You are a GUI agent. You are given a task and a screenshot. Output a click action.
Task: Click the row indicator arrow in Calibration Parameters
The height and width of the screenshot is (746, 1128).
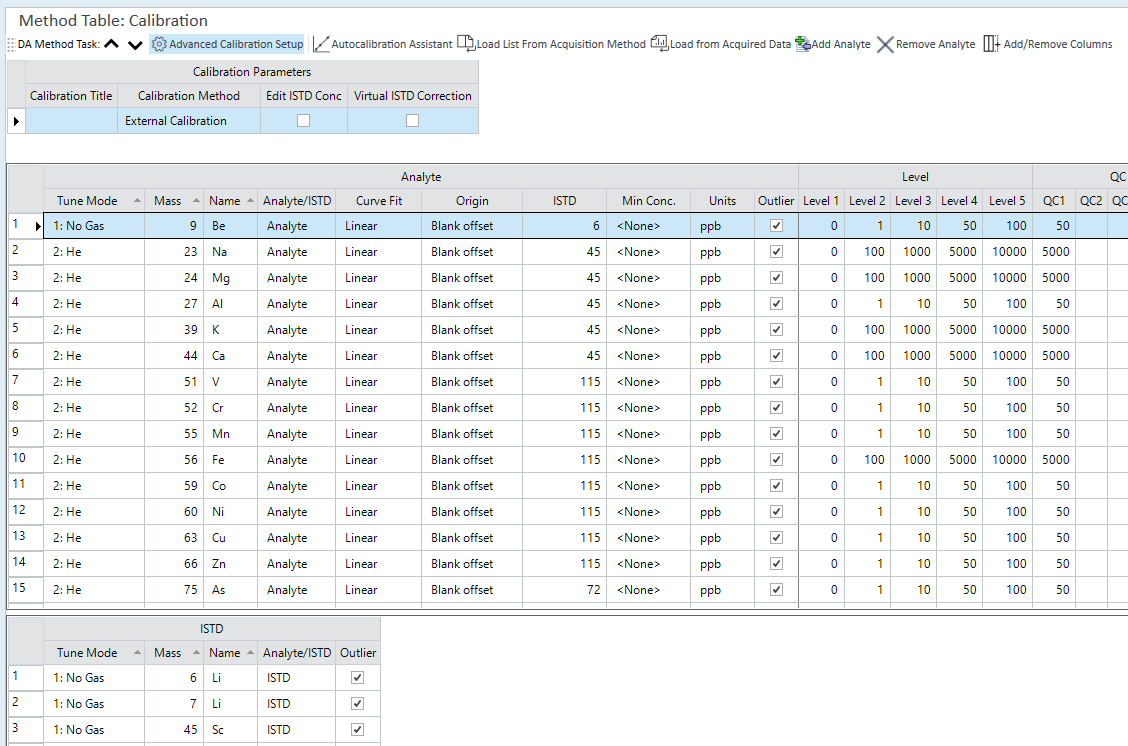16,121
